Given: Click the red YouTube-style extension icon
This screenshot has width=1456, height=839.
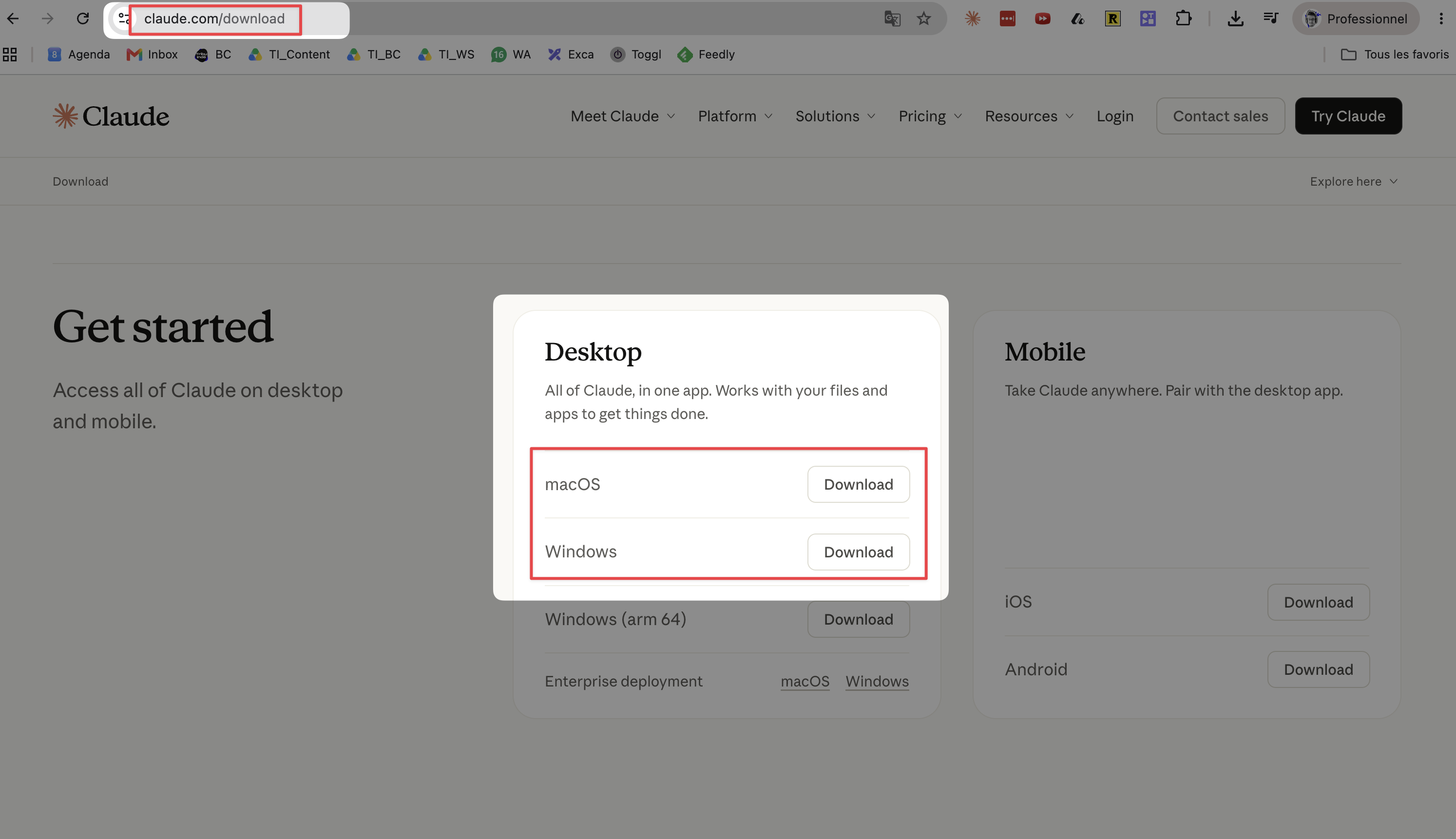Looking at the screenshot, I should click(x=1042, y=19).
